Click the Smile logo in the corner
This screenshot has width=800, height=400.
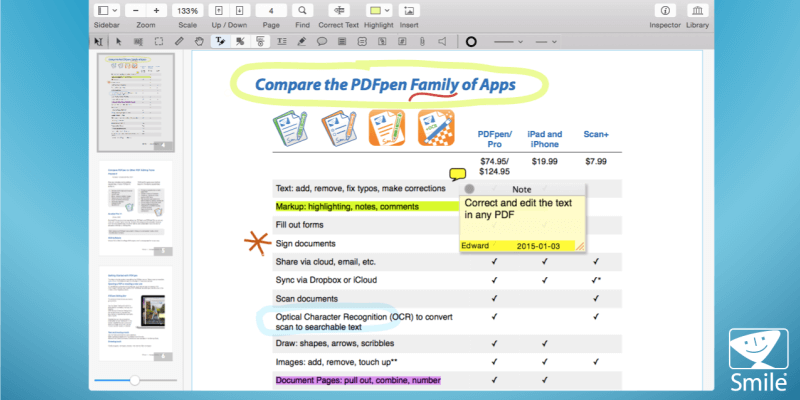(758, 362)
